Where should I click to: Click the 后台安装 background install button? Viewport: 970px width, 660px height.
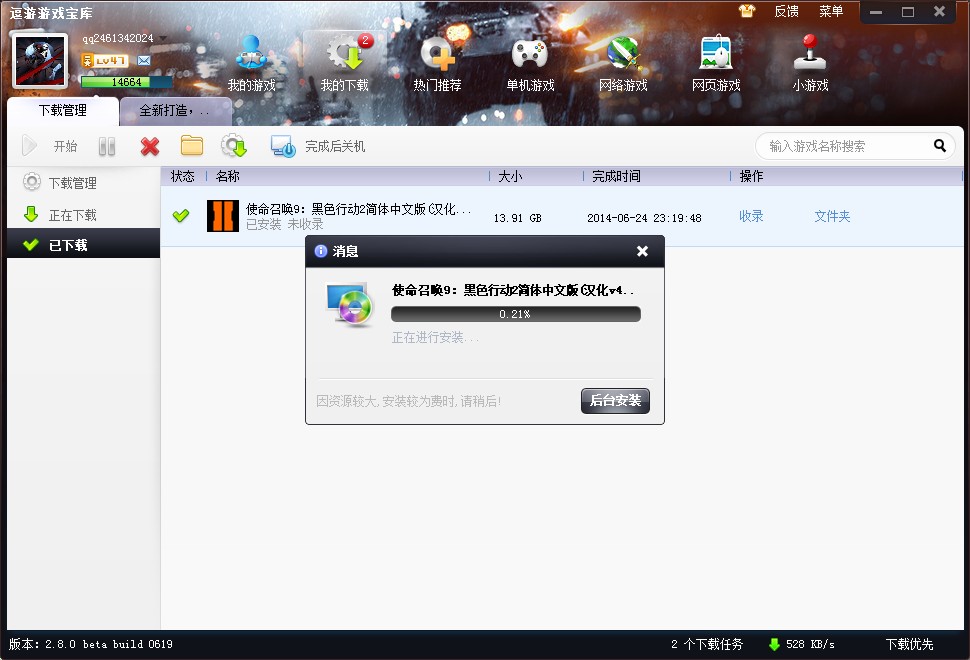tap(615, 400)
